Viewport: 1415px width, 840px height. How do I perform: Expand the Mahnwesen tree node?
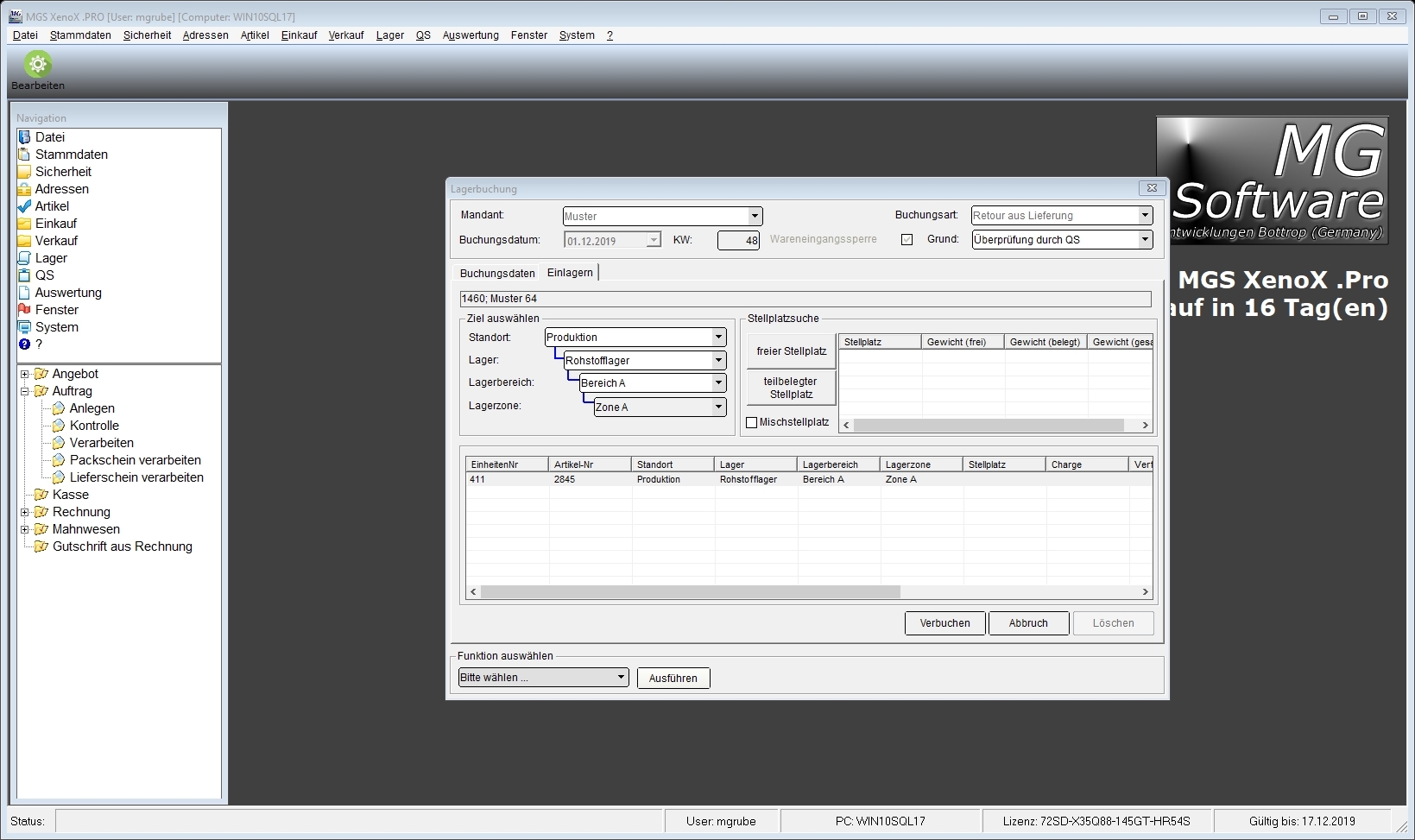(x=25, y=529)
